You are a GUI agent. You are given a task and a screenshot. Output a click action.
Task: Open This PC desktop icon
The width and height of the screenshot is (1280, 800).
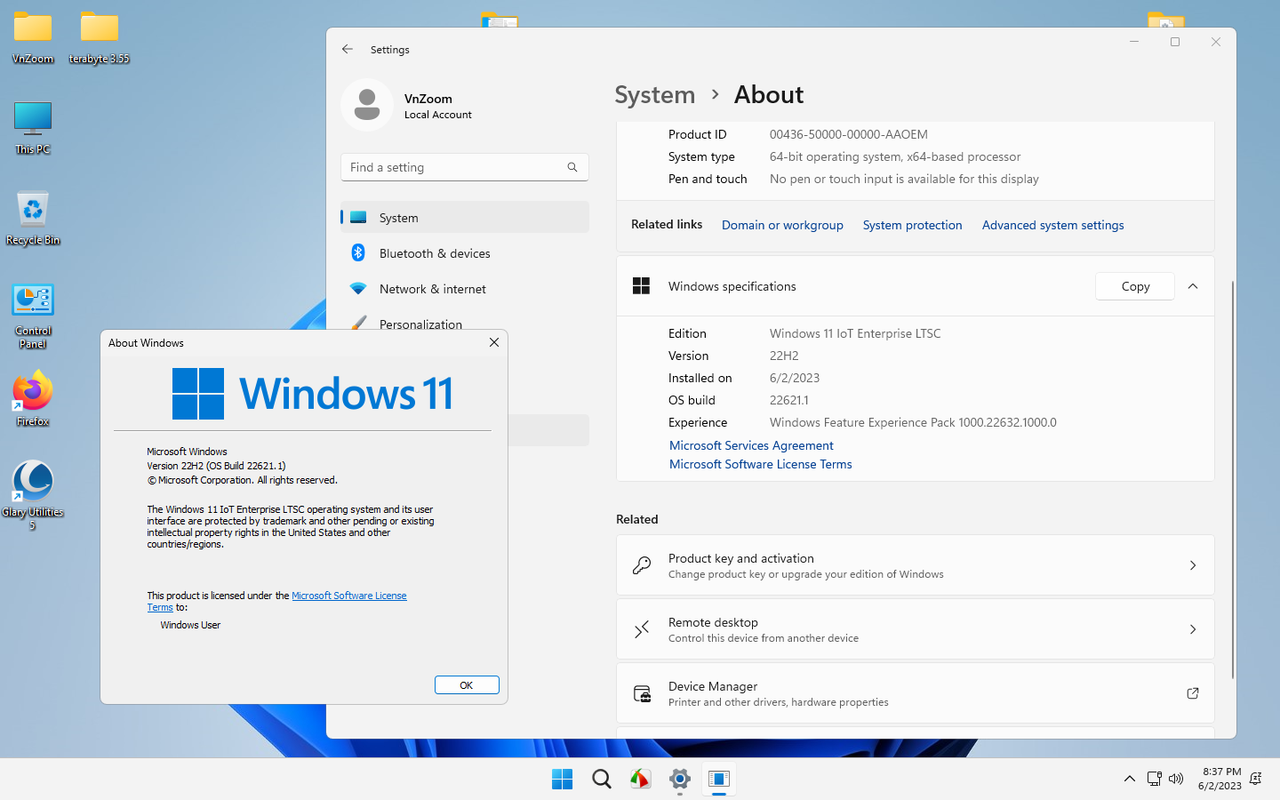coord(33,128)
